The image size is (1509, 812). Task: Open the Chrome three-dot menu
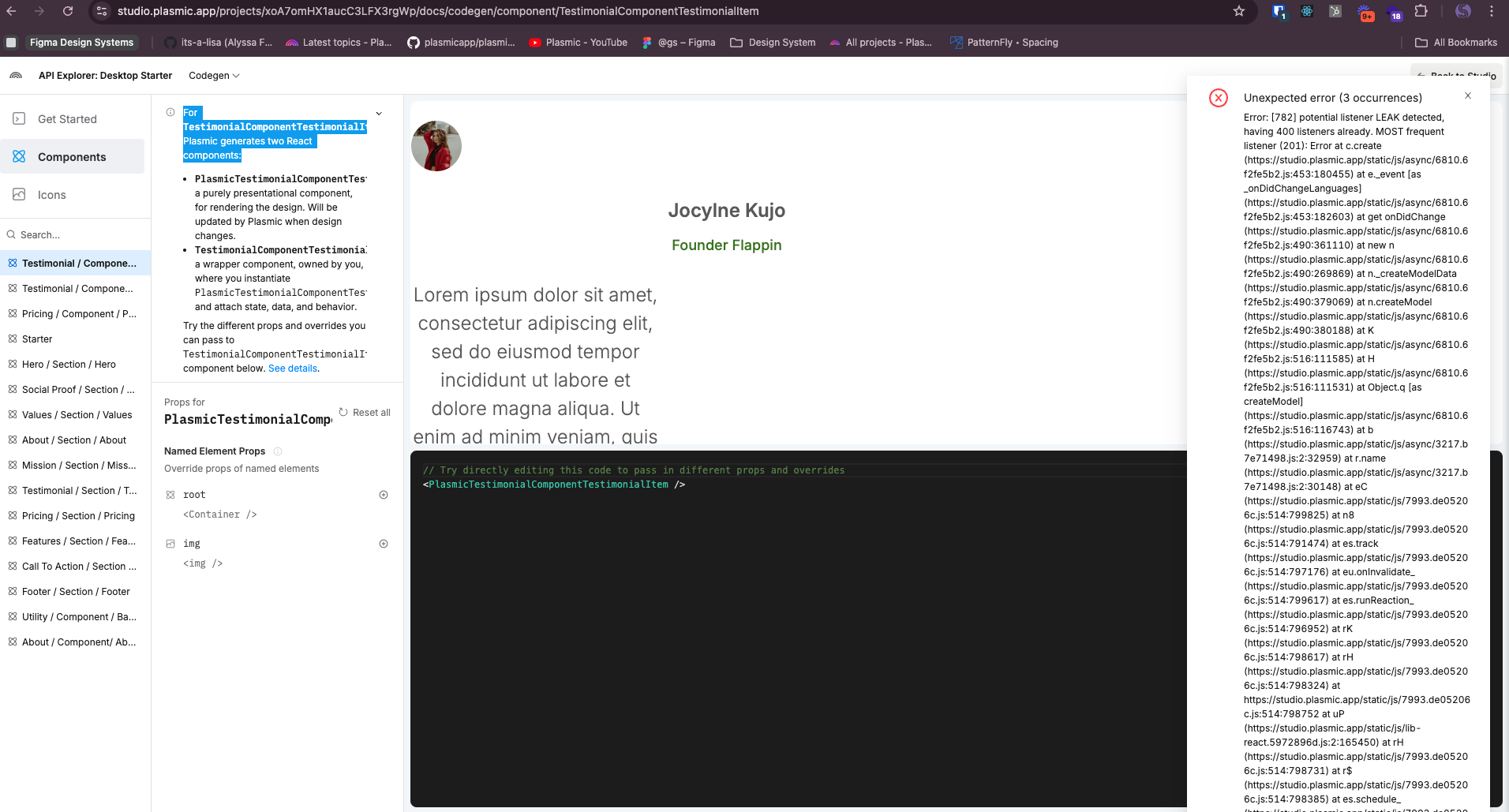tap(1492, 11)
